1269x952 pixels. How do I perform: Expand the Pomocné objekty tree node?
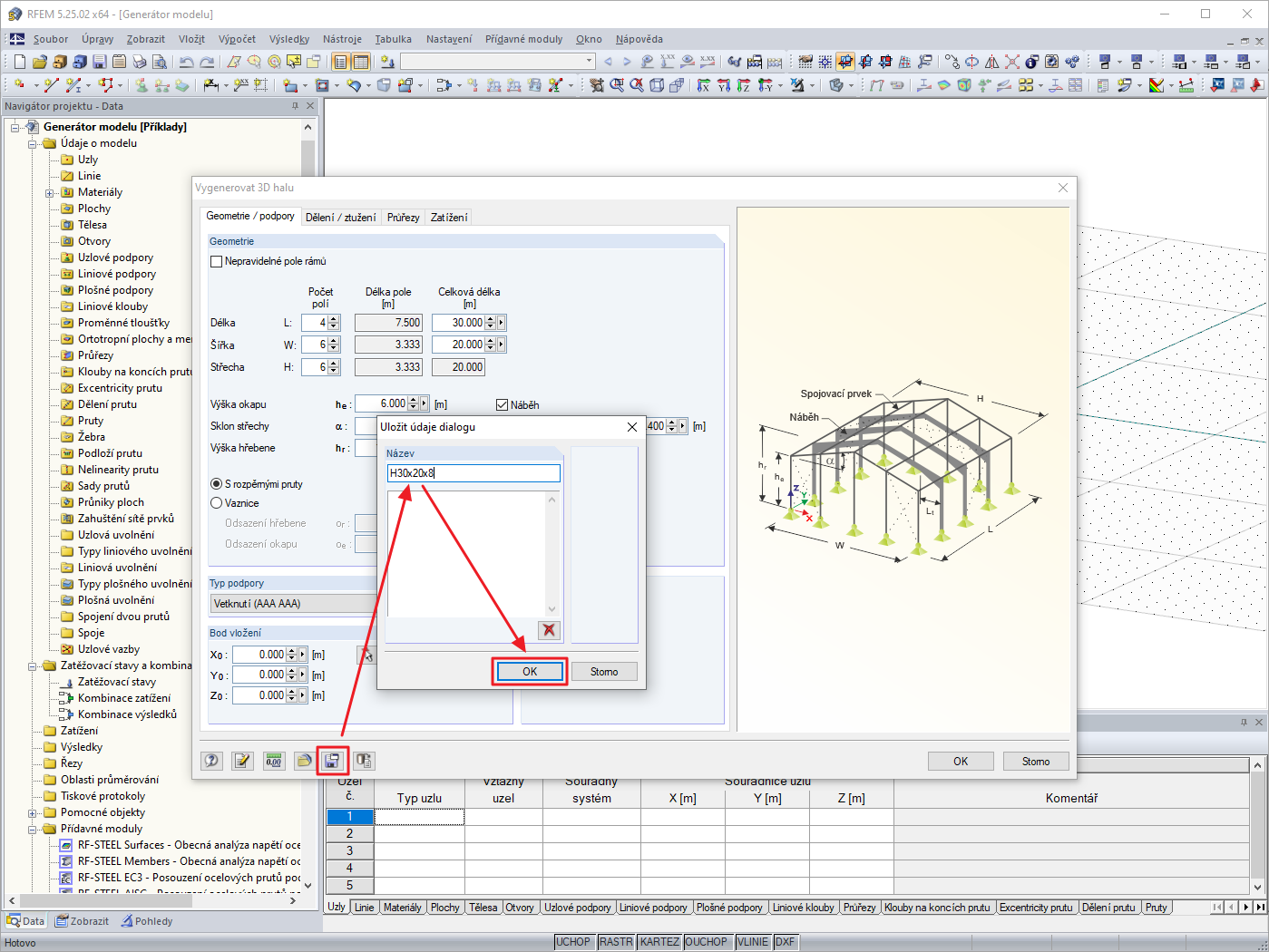[33, 812]
